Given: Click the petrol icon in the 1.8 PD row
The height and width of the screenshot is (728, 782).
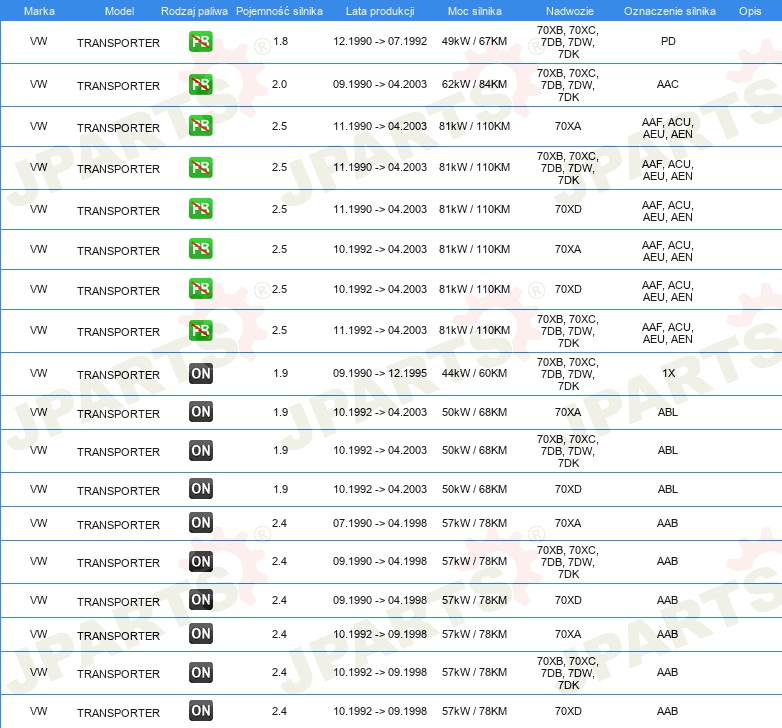Looking at the screenshot, I should [200, 41].
